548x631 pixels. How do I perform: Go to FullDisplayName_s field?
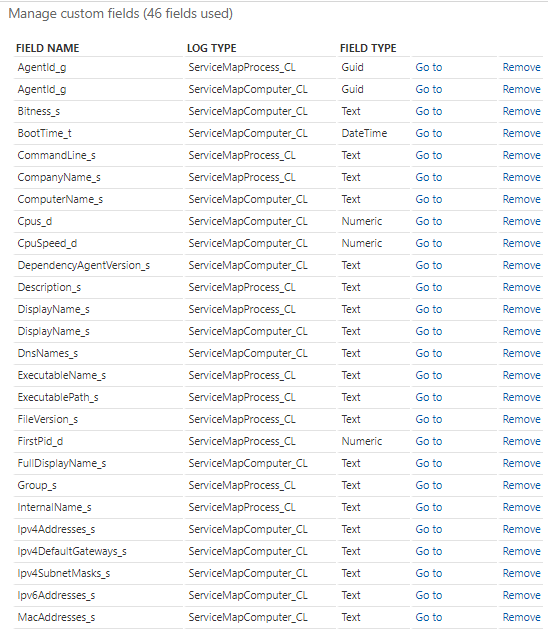429,463
